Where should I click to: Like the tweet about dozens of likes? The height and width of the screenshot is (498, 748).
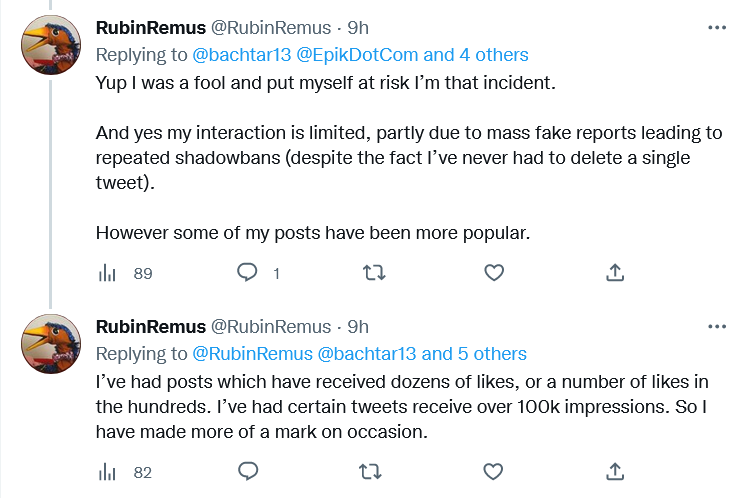493,472
